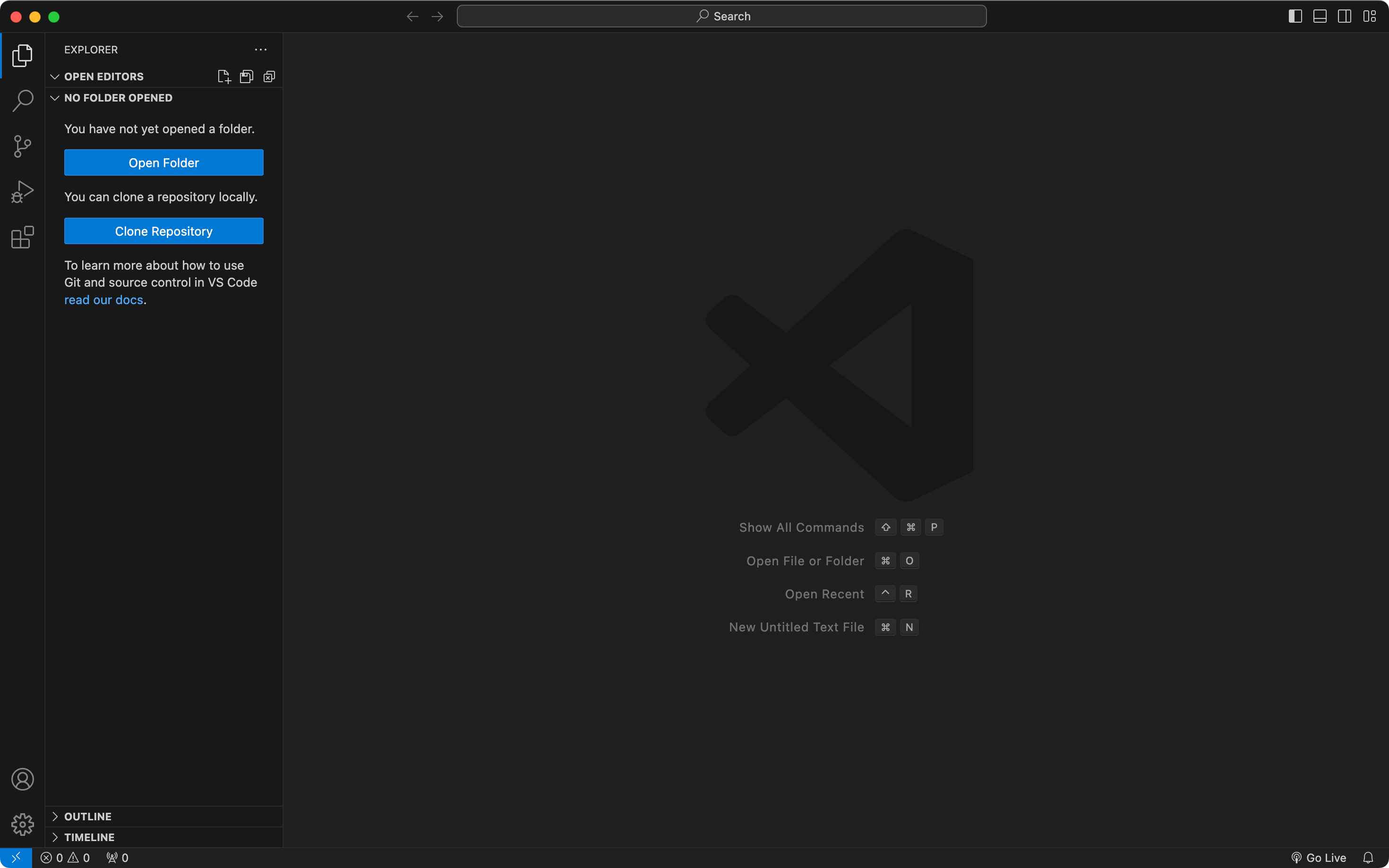The width and height of the screenshot is (1389, 868).
Task: Go forward with the right arrow
Action: point(437,16)
